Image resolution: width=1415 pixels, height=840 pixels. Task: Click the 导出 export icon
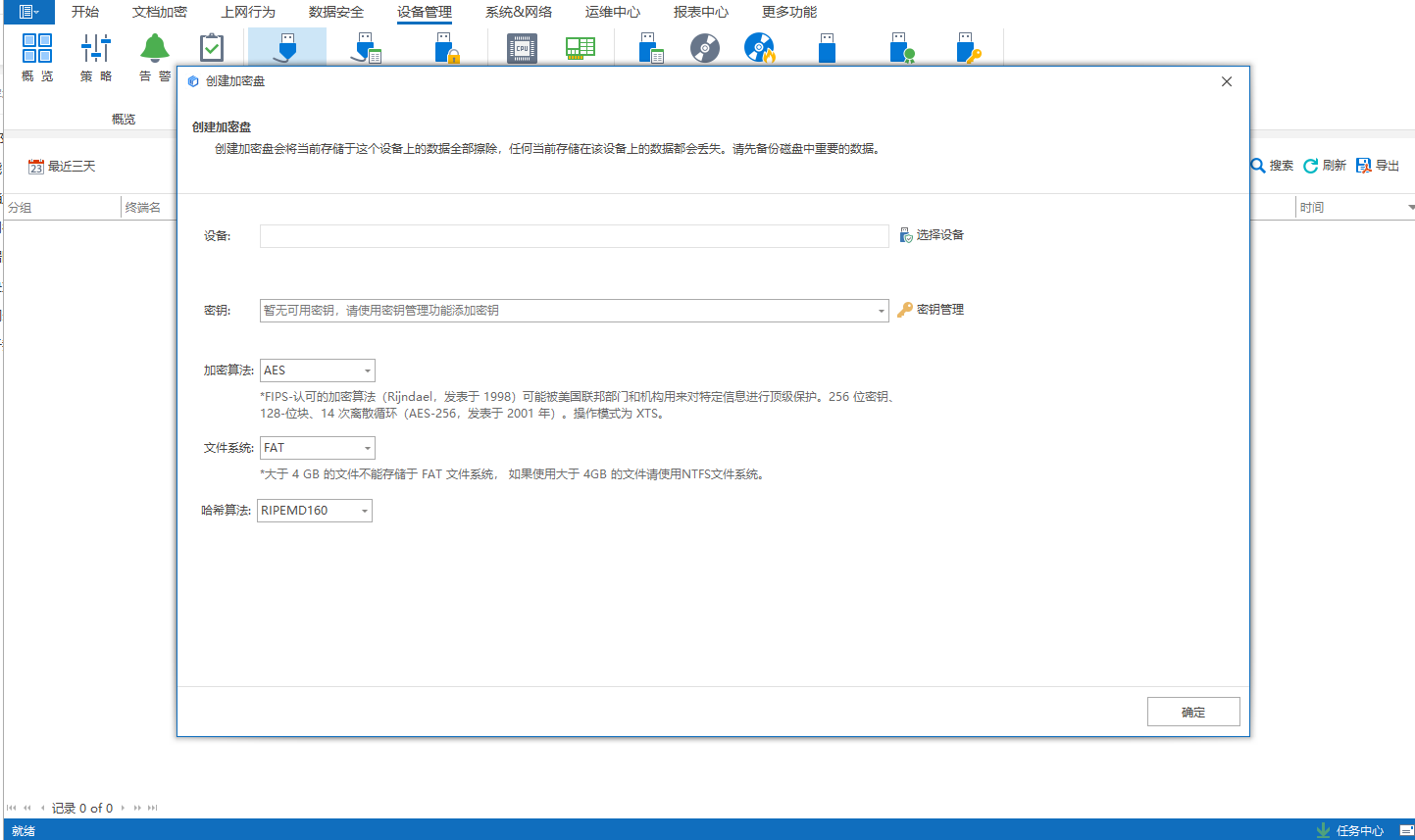click(1363, 166)
